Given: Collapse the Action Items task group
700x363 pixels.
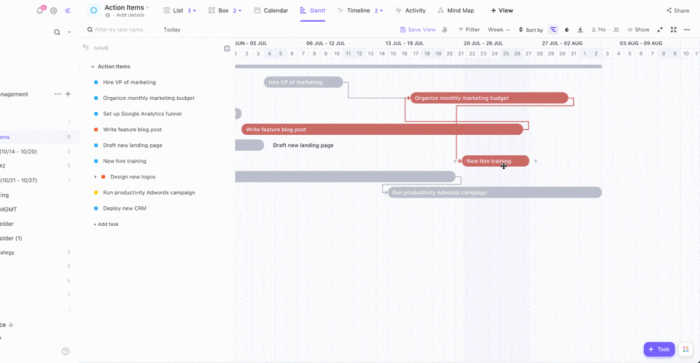Looking at the screenshot, I should 92,67.
